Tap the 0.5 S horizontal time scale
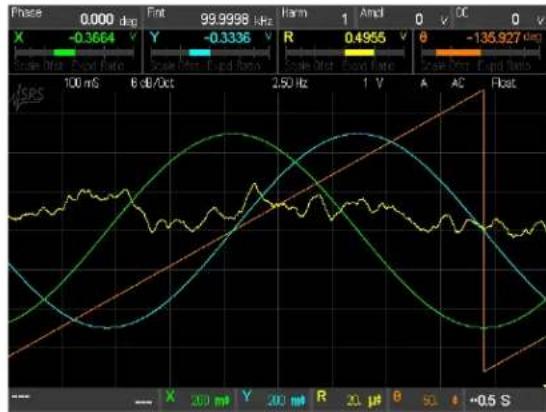 pos(490,401)
